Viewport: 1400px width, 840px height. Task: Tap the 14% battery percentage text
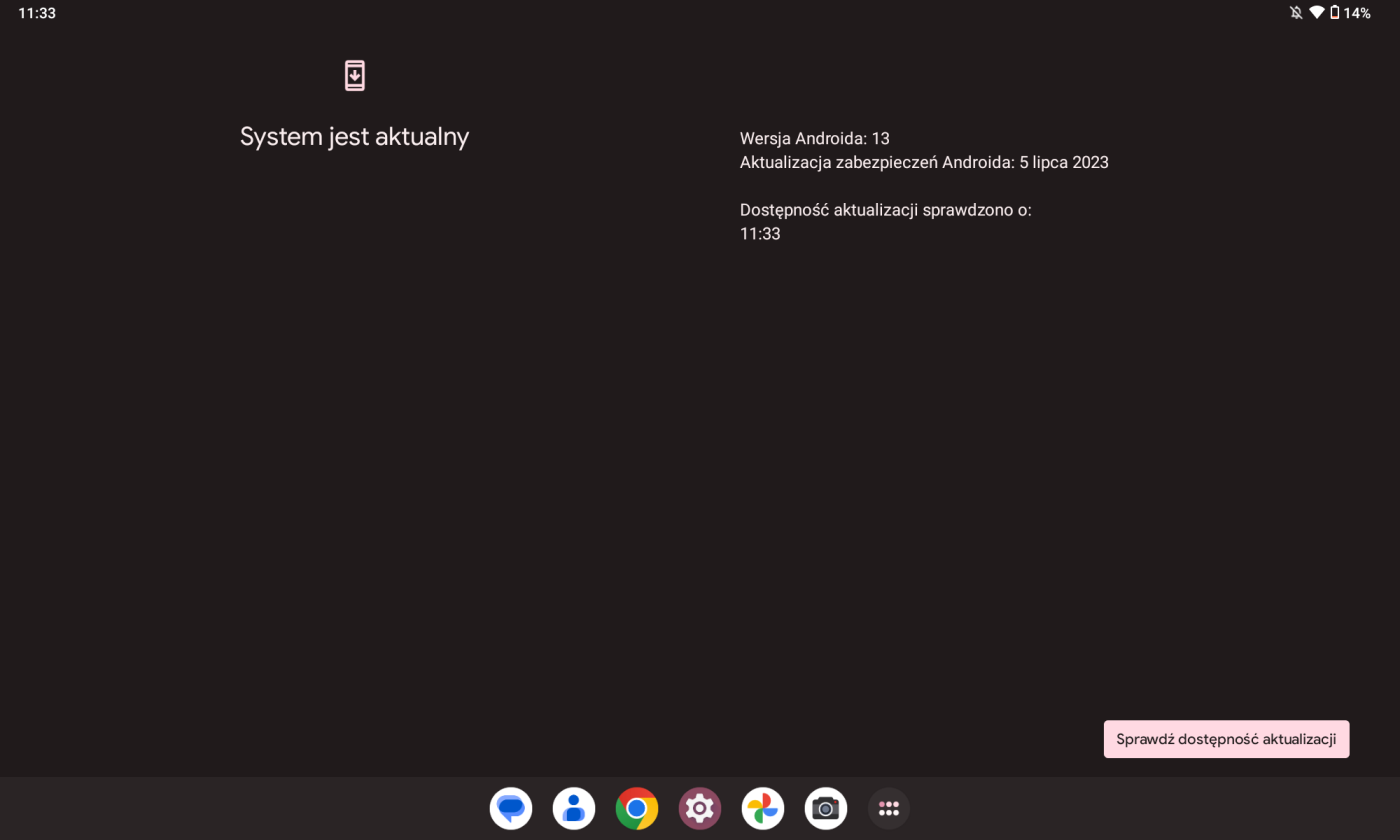tap(1357, 13)
